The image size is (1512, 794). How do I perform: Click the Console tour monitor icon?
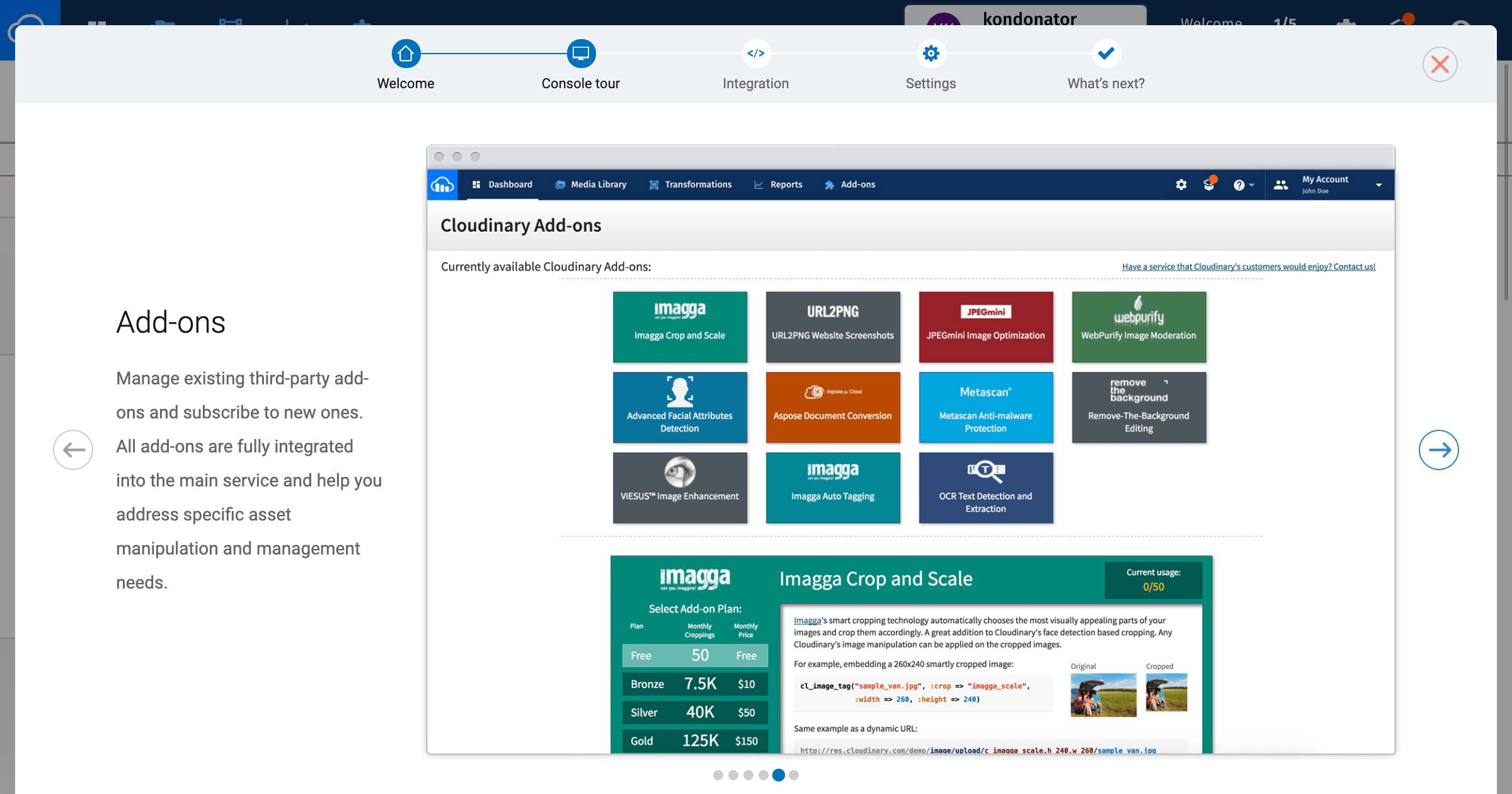580,54
